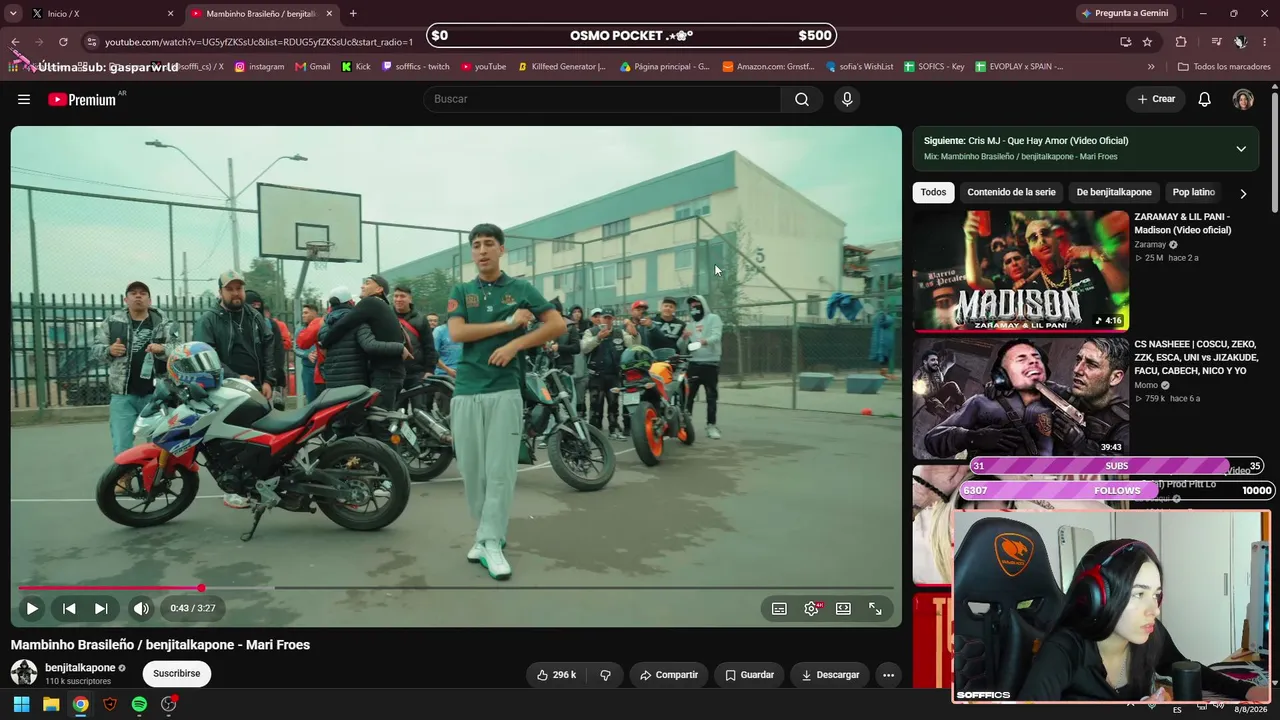
Task: Open File Explorer from the taskbar
Action: point(51,704)
